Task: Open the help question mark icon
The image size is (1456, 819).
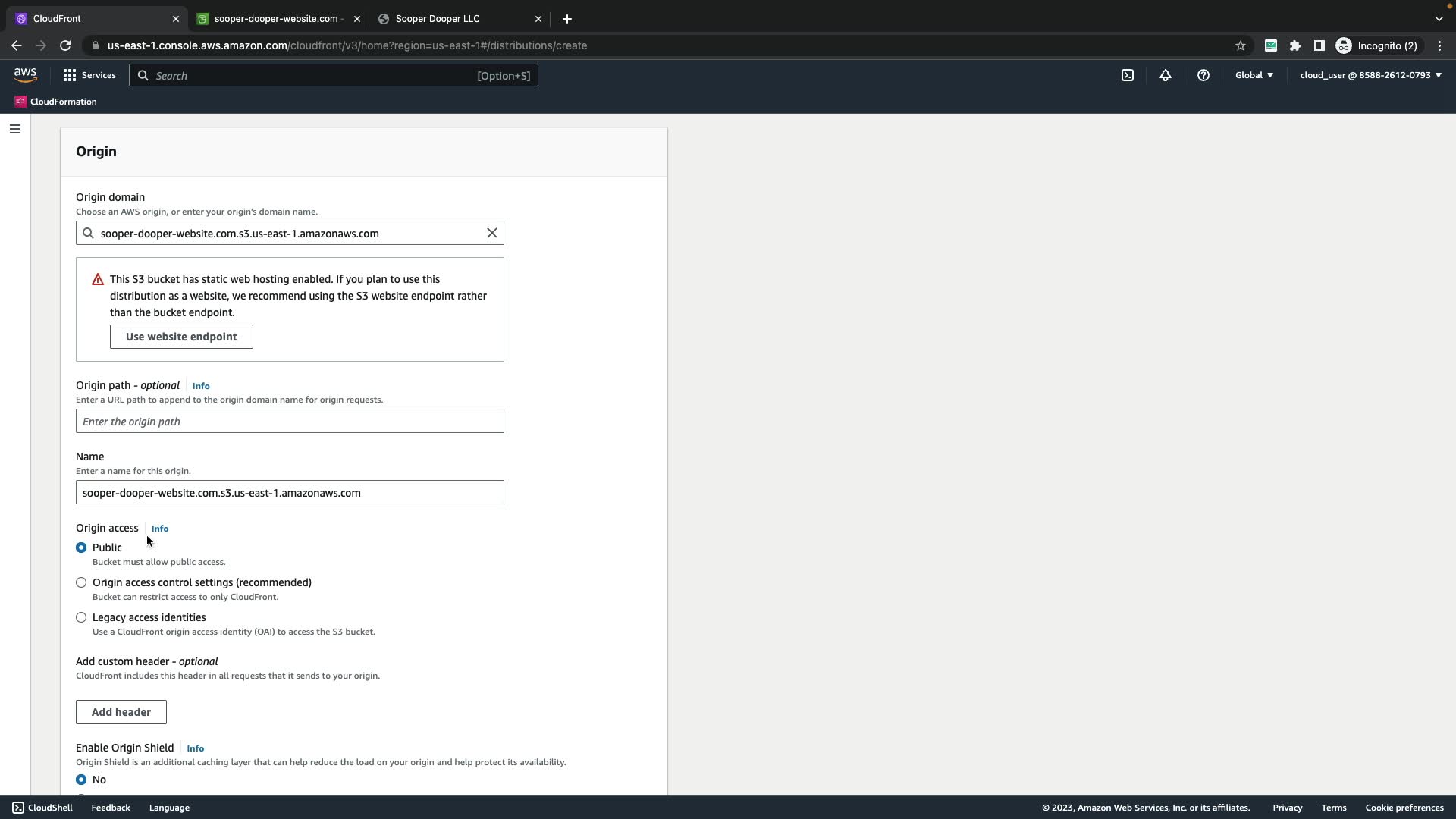Action: pyautogui.click(x=1203, y=75)
